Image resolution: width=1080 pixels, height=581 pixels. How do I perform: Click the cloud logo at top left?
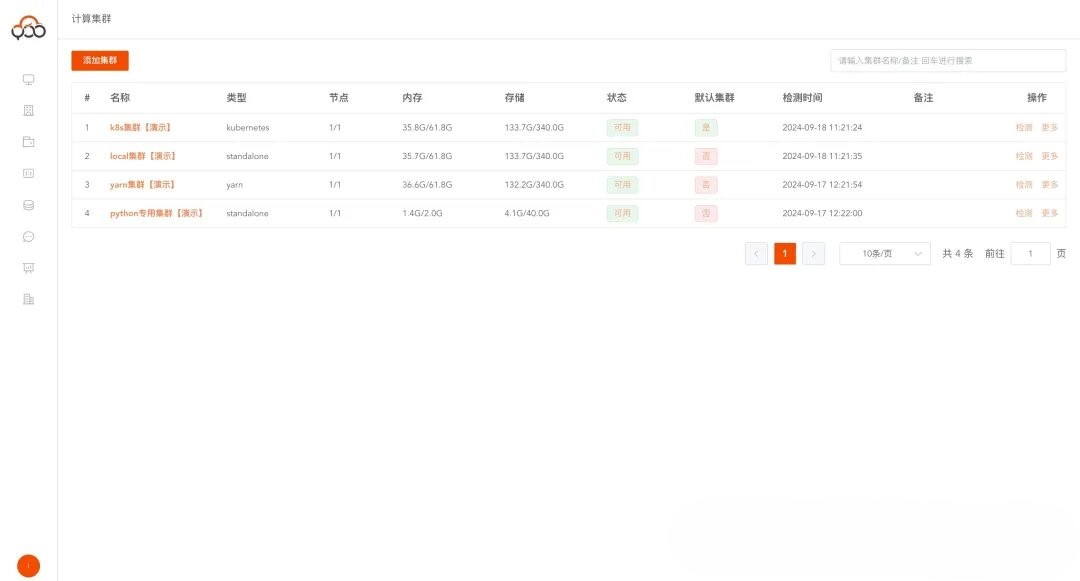28,28
